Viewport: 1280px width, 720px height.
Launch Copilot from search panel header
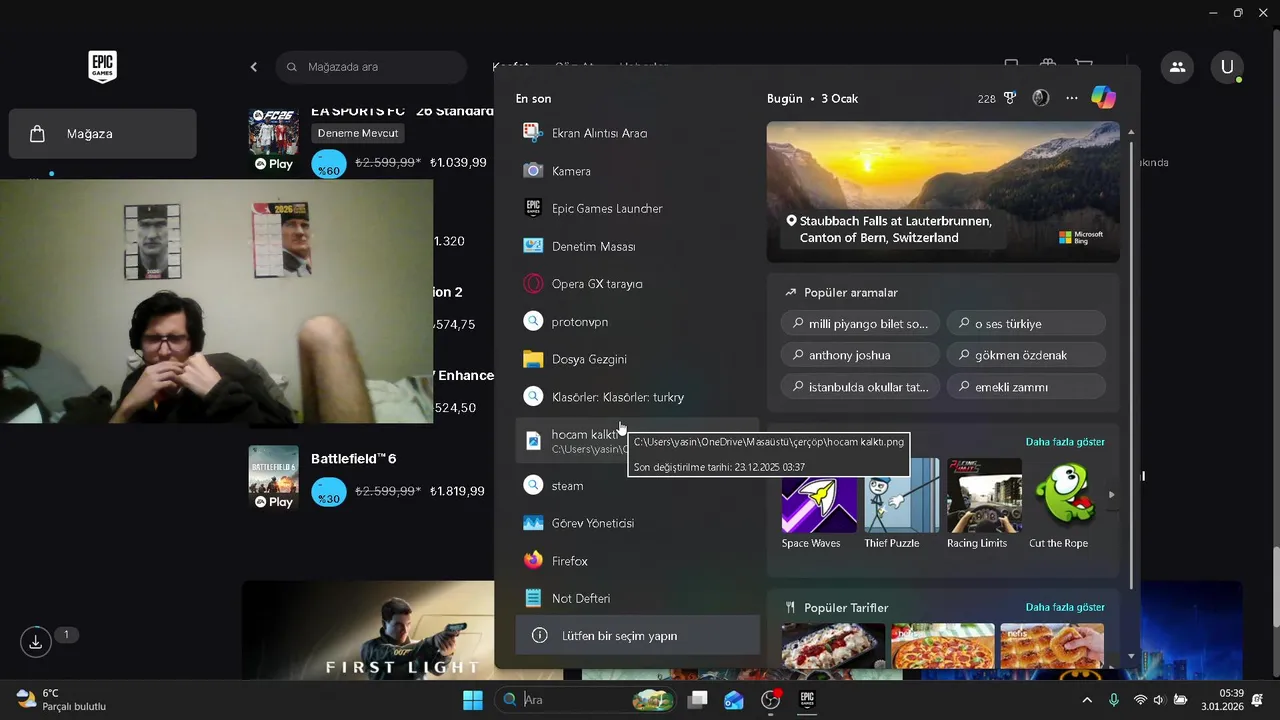pos(1103,97)
